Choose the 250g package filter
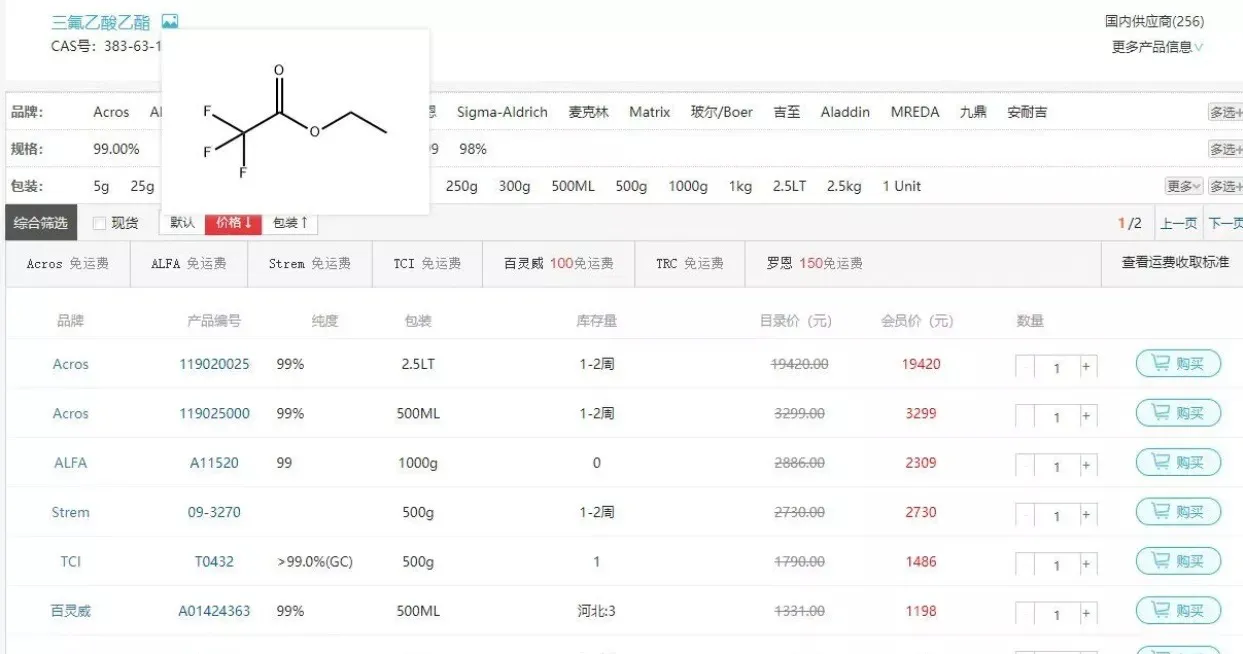The height and width of the screenshot is (654, 1243). pyautogui.click(x=462, y=186)
